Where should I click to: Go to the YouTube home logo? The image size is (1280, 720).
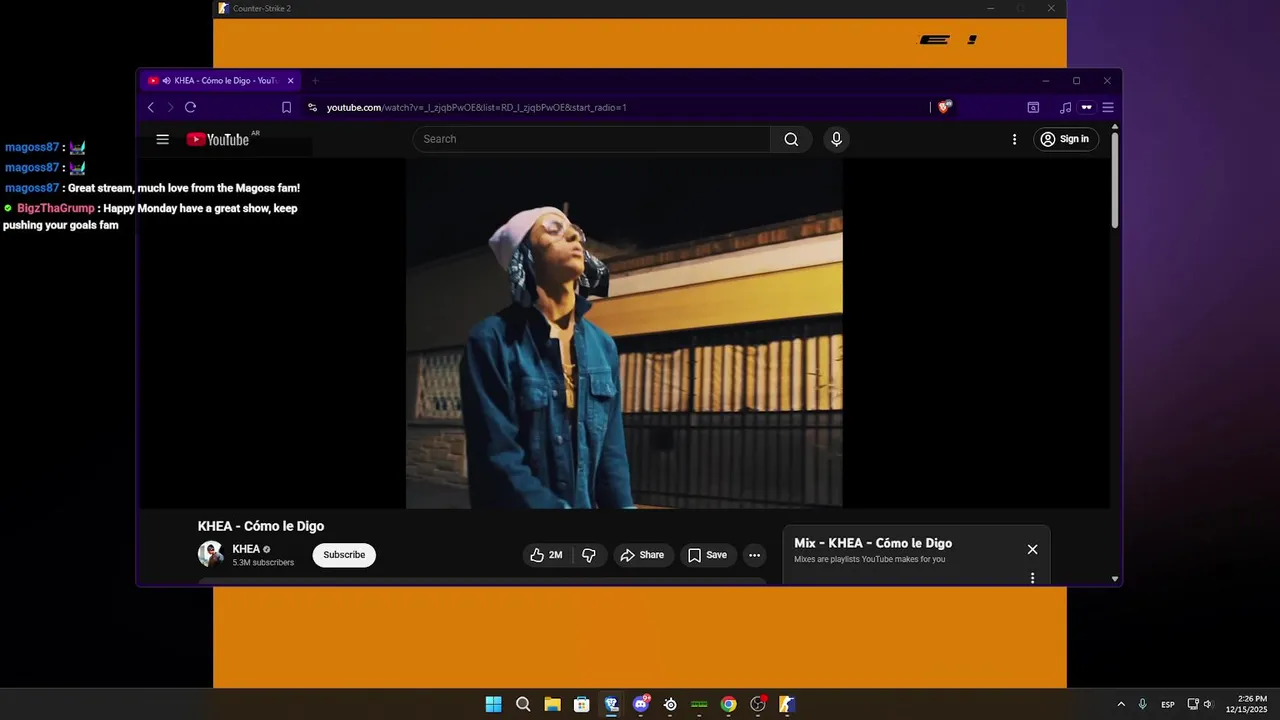point(218,139)
